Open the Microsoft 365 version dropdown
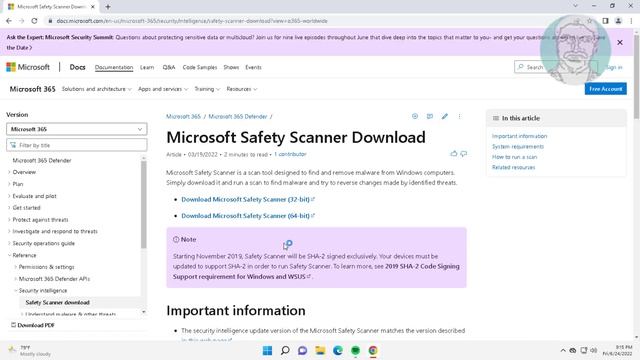Viewport: 640px width, 360px height. [x=77, y=129]
